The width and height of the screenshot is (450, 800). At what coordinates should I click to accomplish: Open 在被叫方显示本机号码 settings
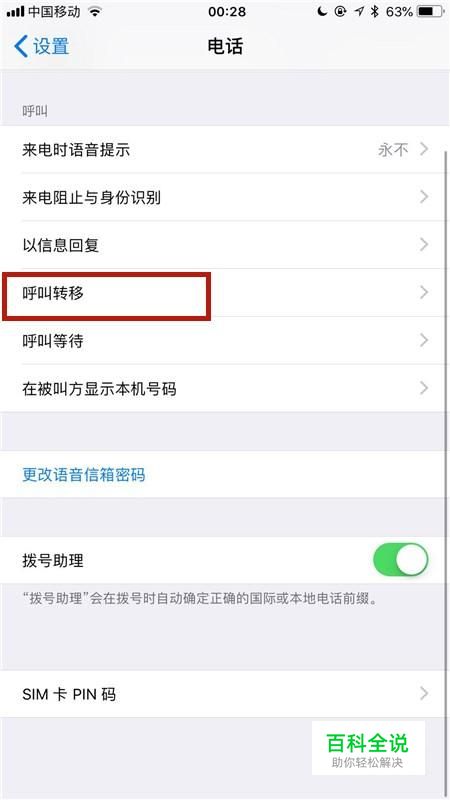click(225, 389)
